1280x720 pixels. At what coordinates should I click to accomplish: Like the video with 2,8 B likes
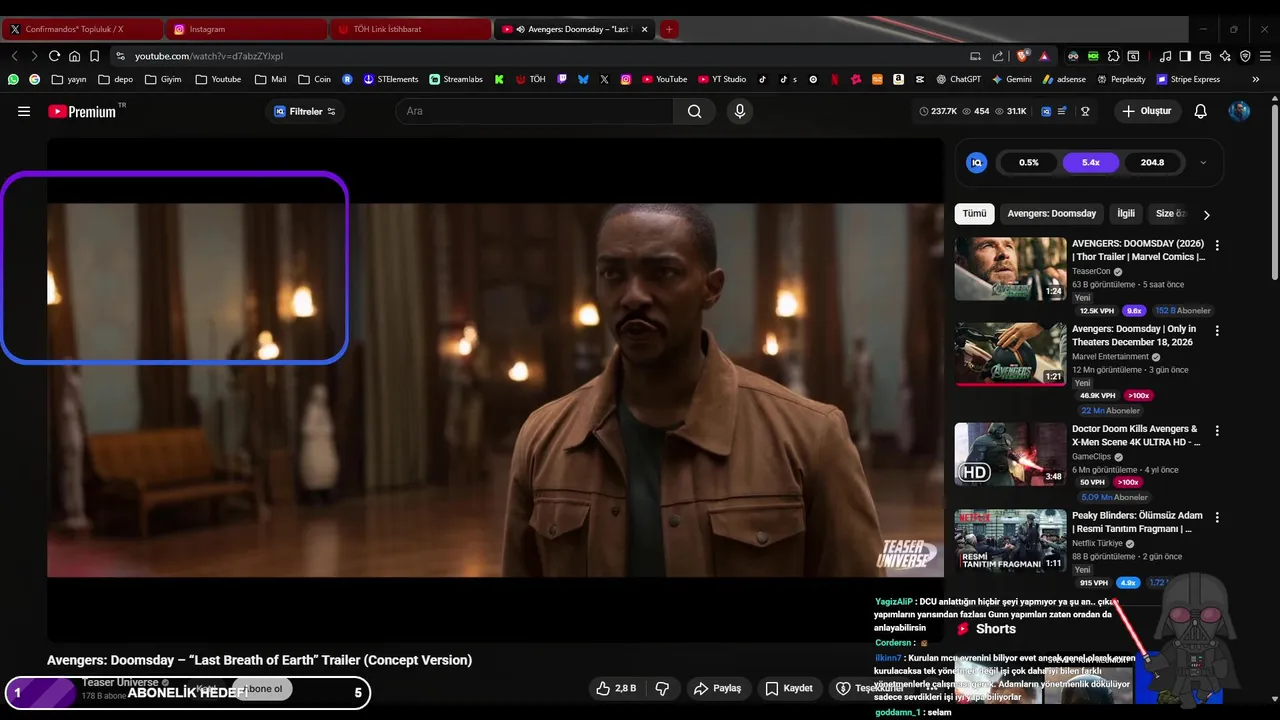tap(616, 688)
